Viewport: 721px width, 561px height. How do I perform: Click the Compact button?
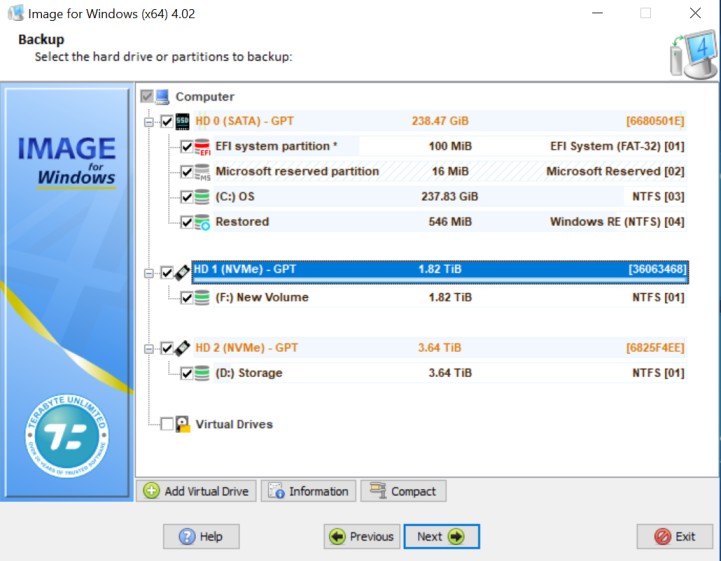pyautogui.click(x=403, y=491)
